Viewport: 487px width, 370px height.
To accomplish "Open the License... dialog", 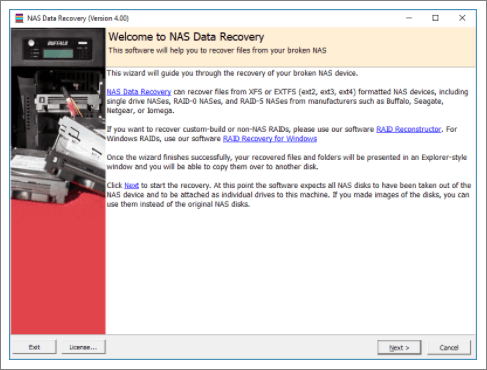I will tap(83, 347).
